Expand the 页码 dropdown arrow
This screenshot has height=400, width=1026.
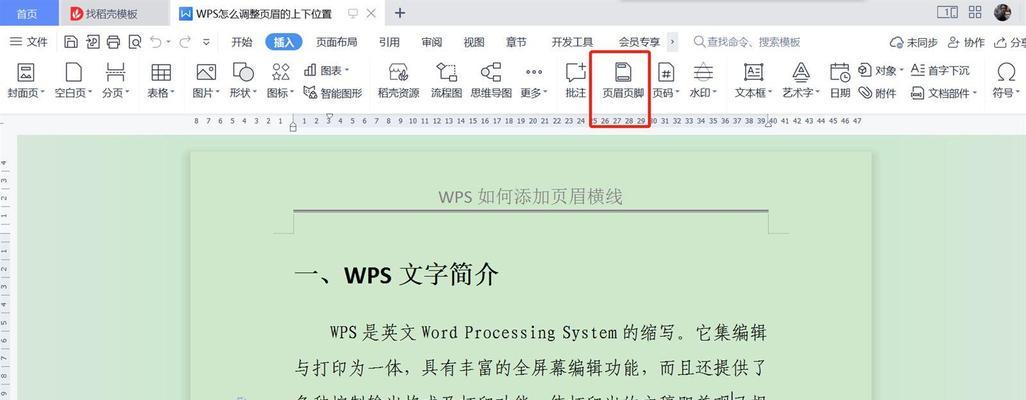coord(678,93)
